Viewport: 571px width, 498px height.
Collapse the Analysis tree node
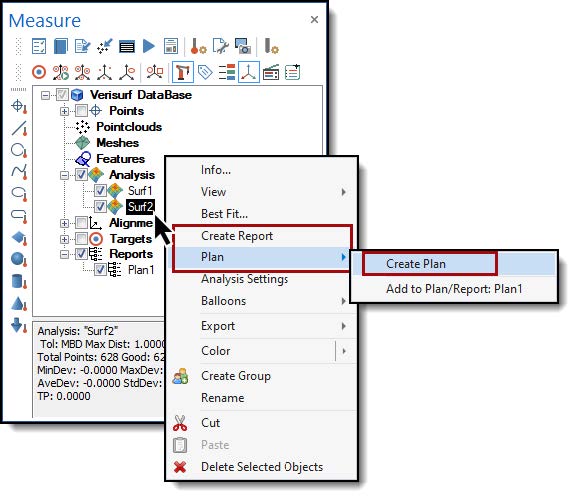(64, 175)
